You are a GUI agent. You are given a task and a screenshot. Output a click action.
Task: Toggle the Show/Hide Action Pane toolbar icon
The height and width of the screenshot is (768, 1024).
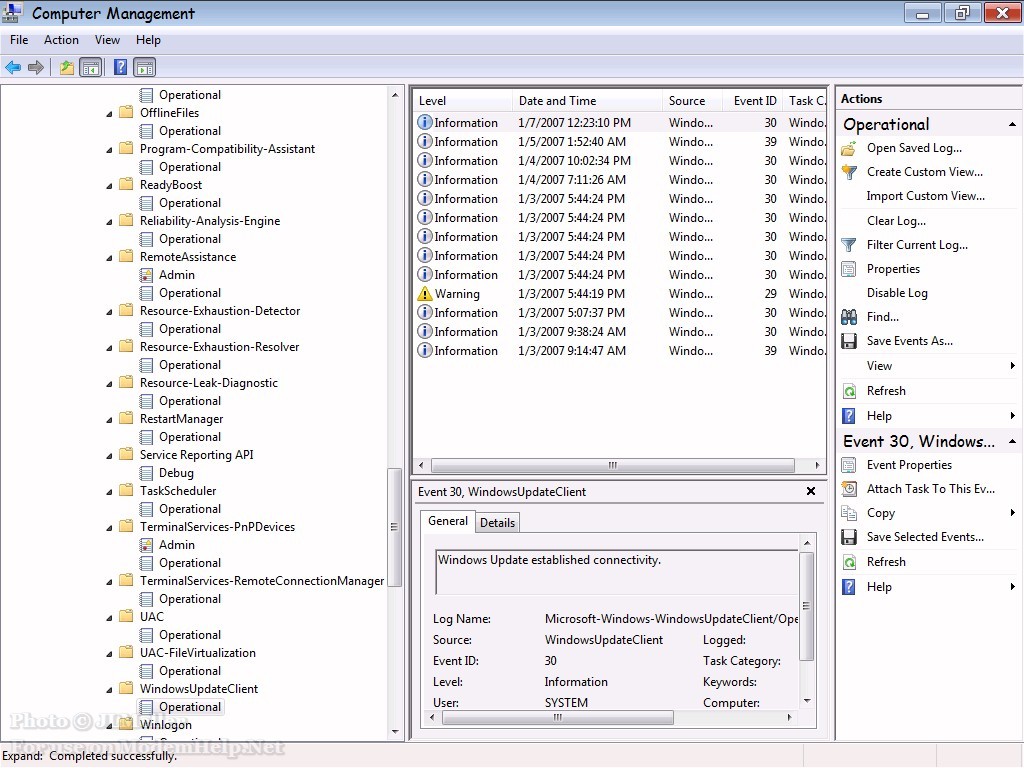point(144,67)
